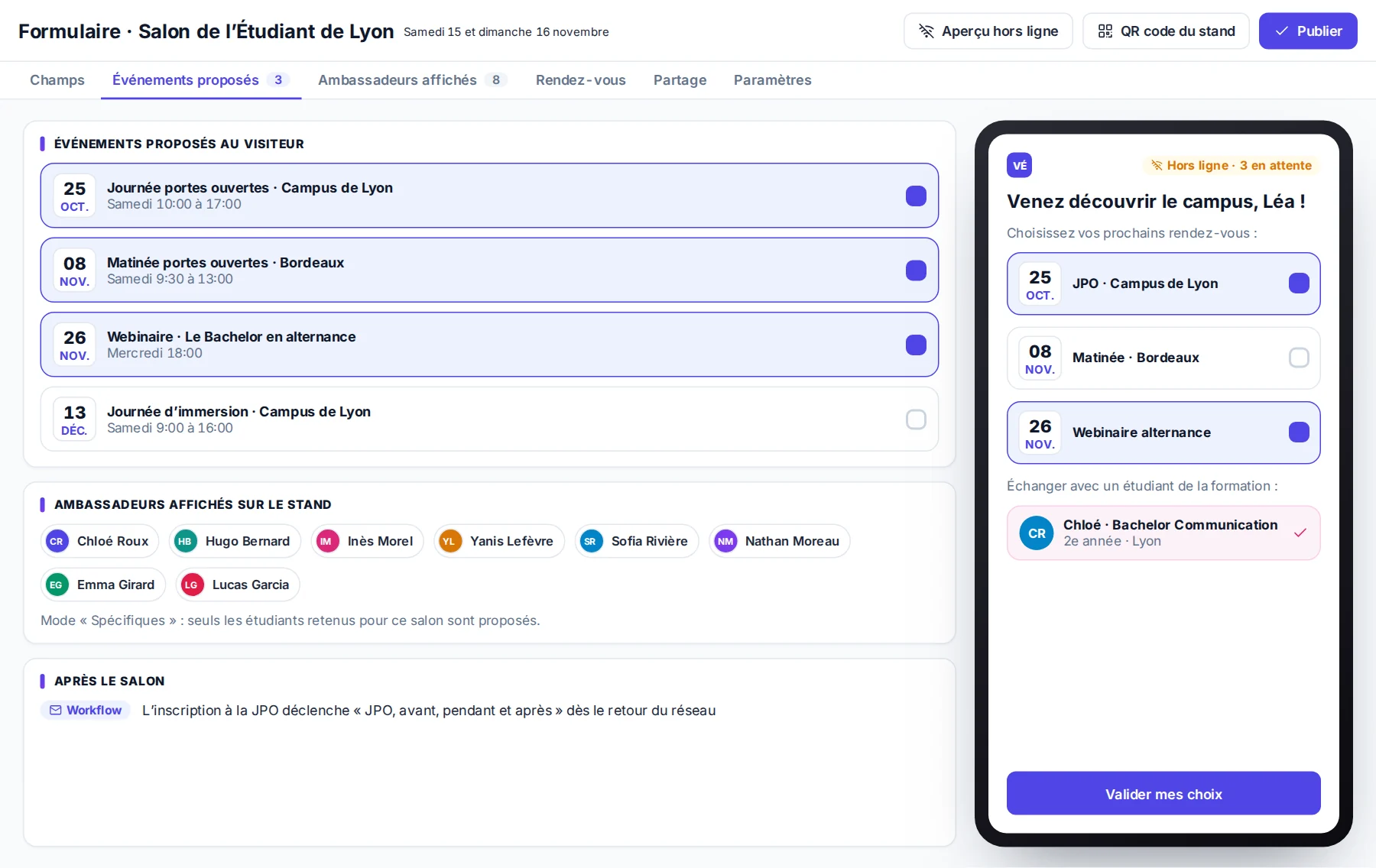Image resolution: width=1376 pixels, height=868 pixels.
Task: Switch to Ambassadeurs affichés tab
Action: tap(413, 80)
